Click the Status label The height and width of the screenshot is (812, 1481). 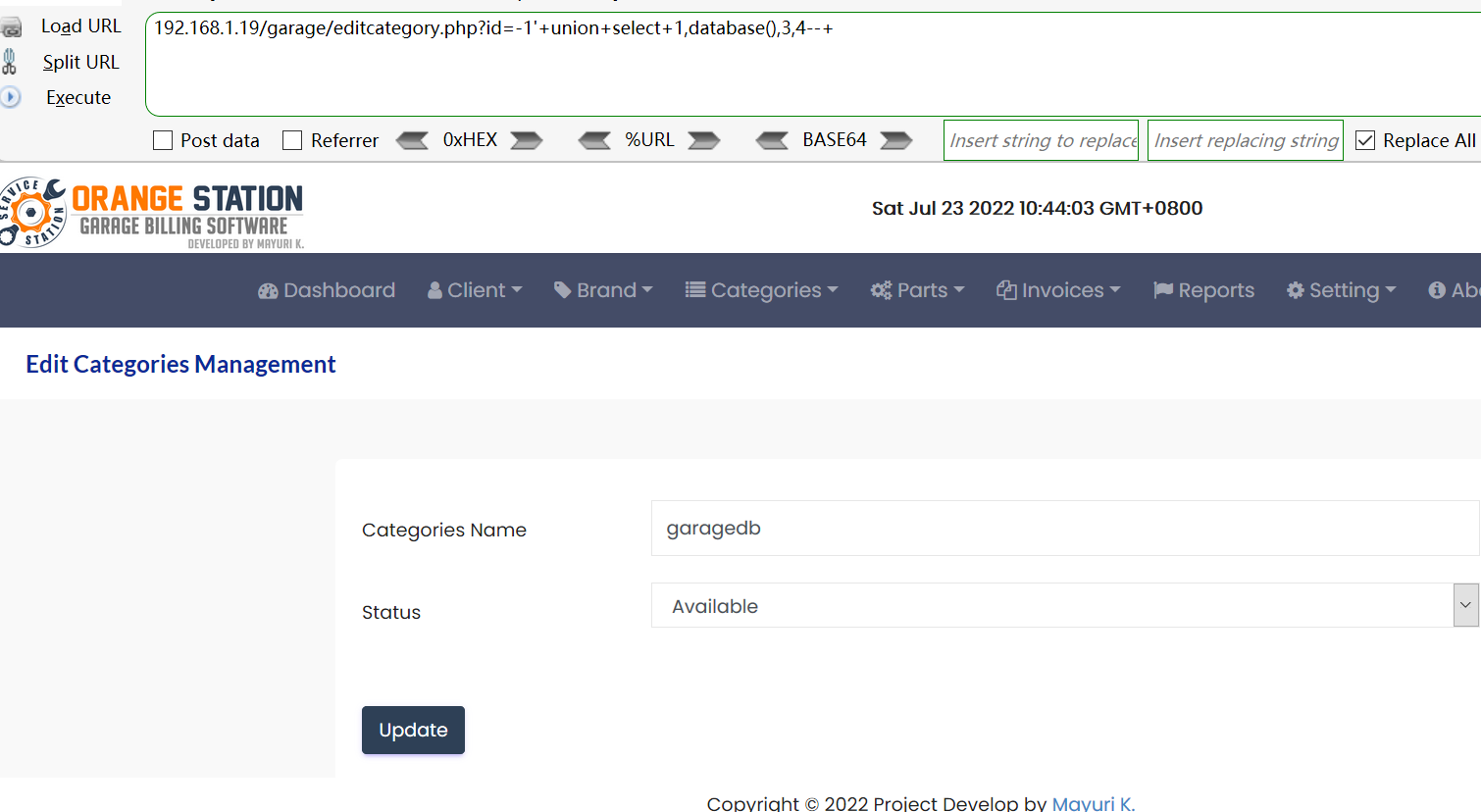(x=391, y=612)
